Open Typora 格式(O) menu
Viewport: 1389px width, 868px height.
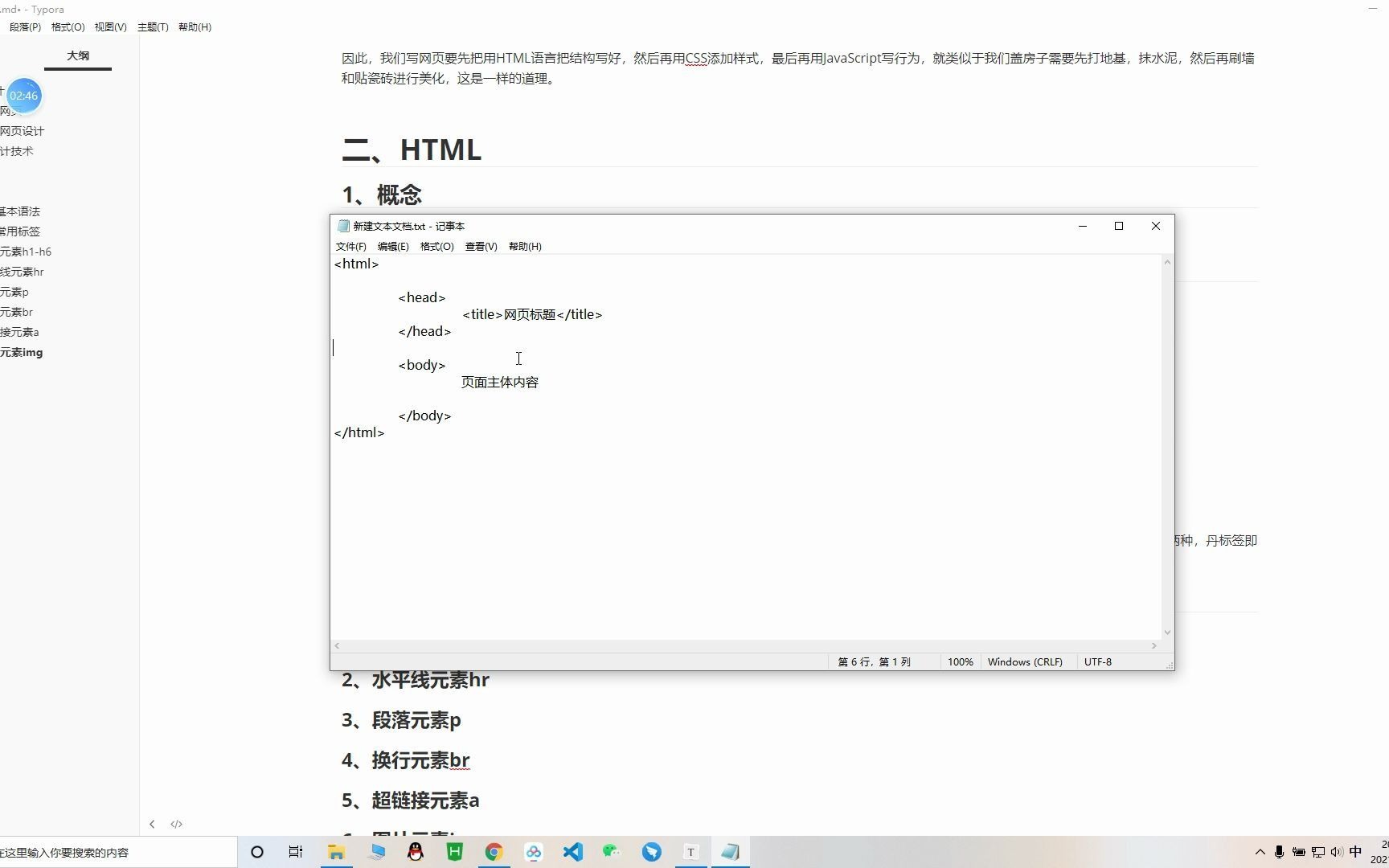pos(68,27)
